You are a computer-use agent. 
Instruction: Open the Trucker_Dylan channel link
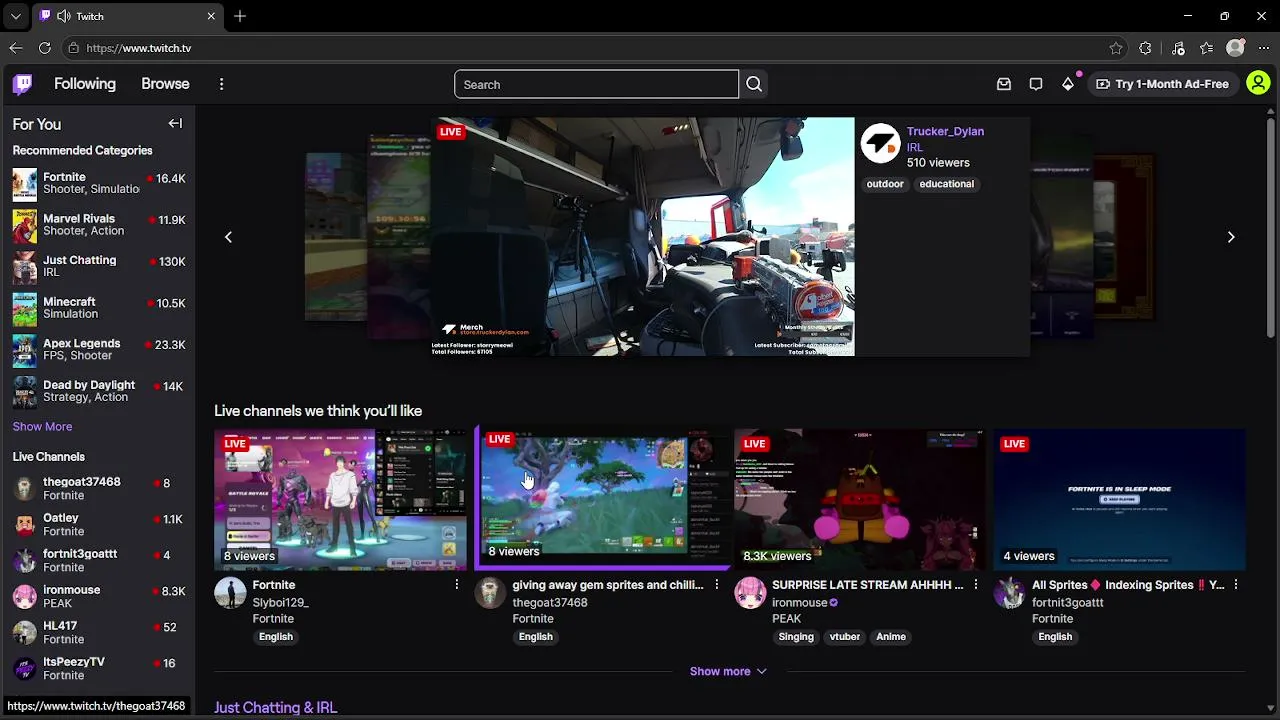(945, 131)
